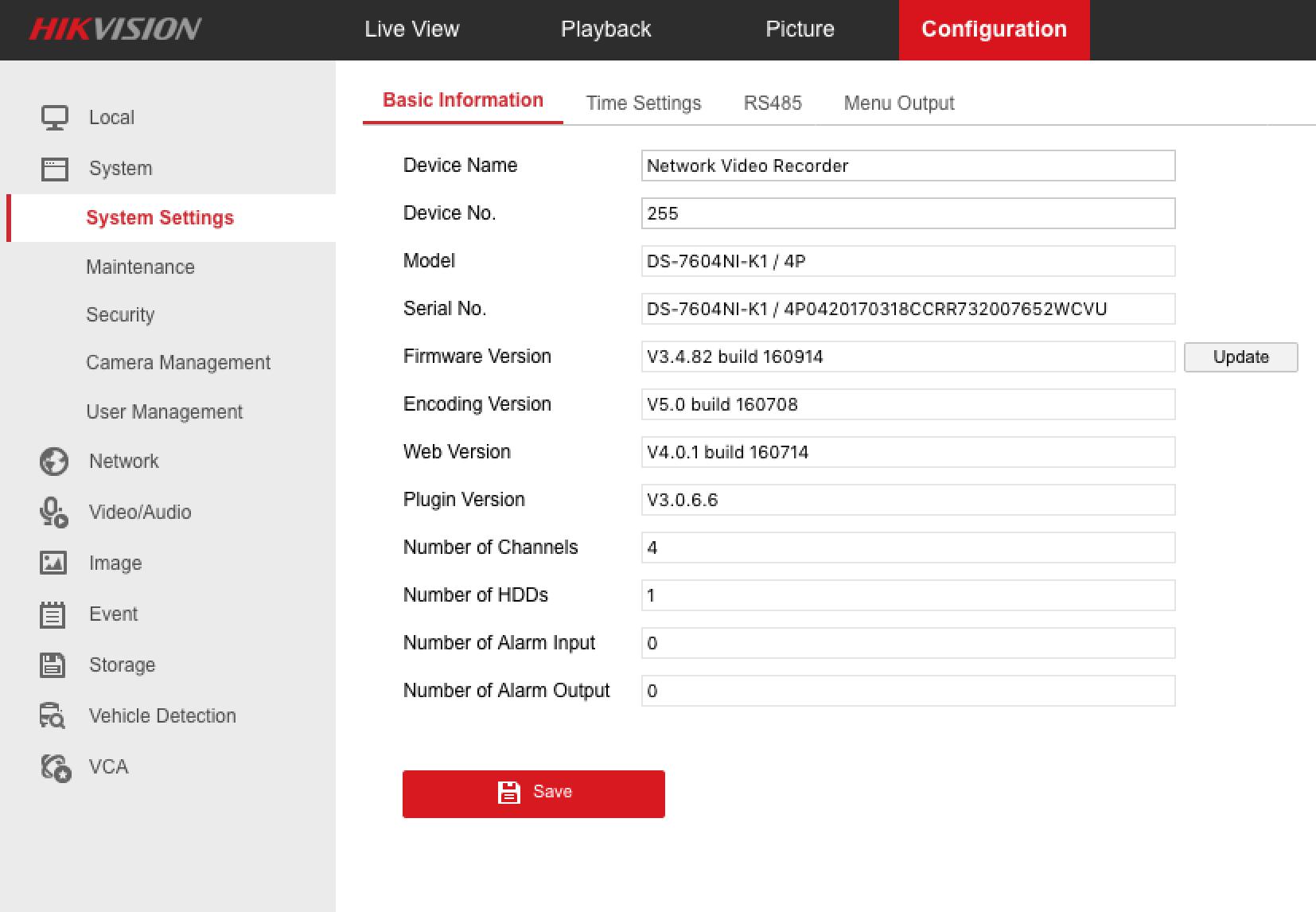
Task: Click the Local monitor icon
Action: (54, 118)
